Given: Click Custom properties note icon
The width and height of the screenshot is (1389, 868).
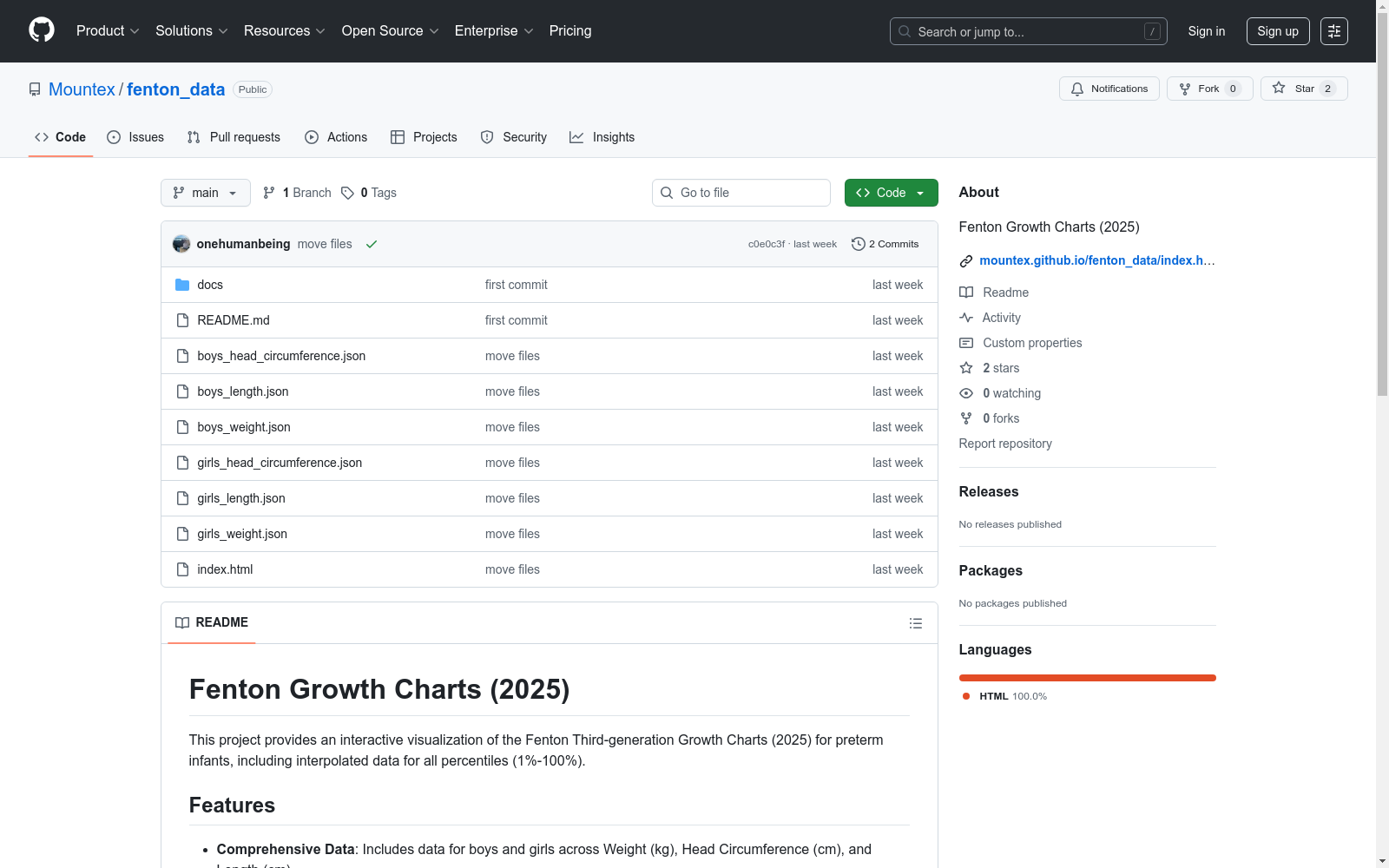Looking at the screenshot, I should (966, 343).
